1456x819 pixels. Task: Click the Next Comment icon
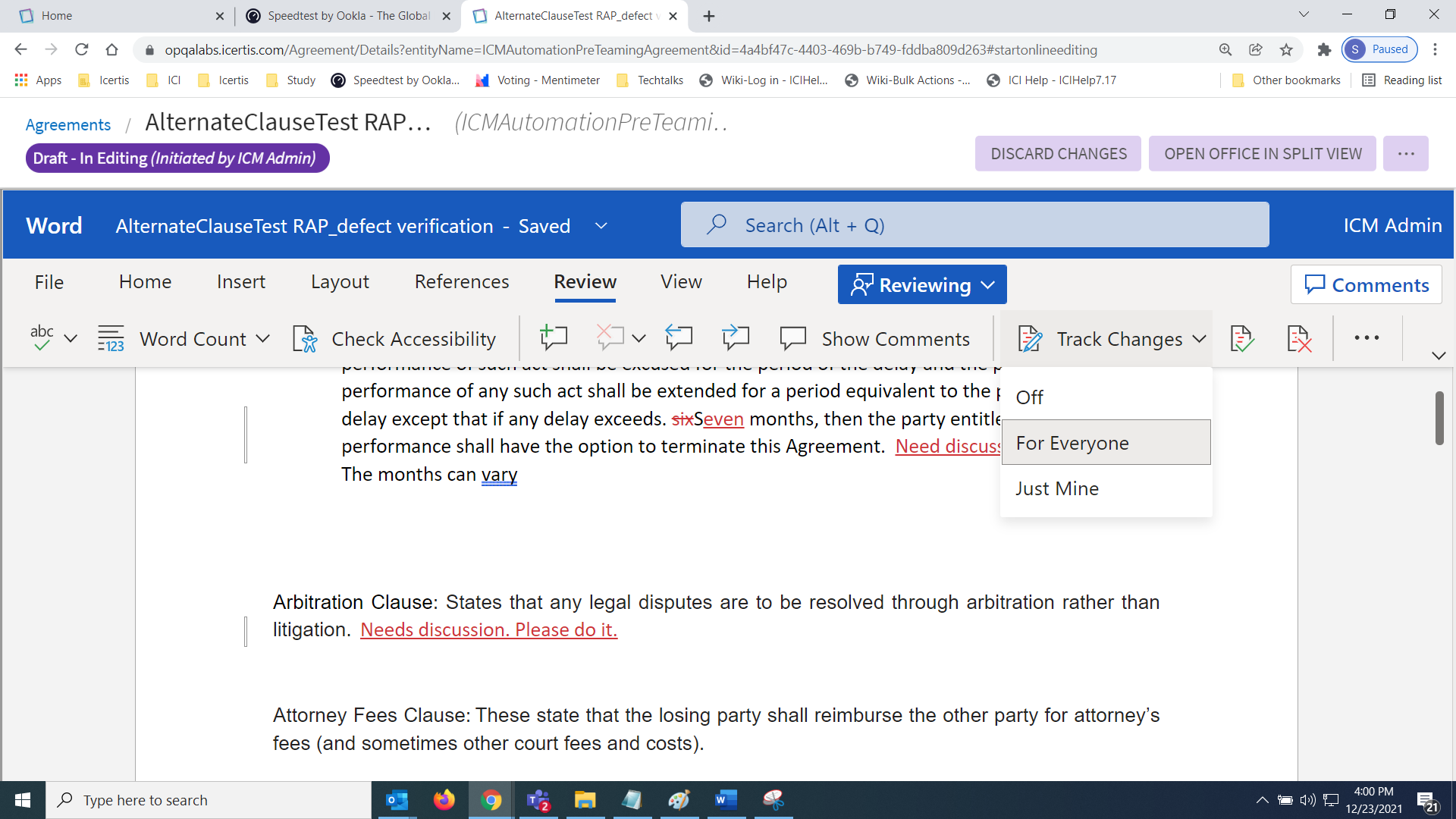736,338
